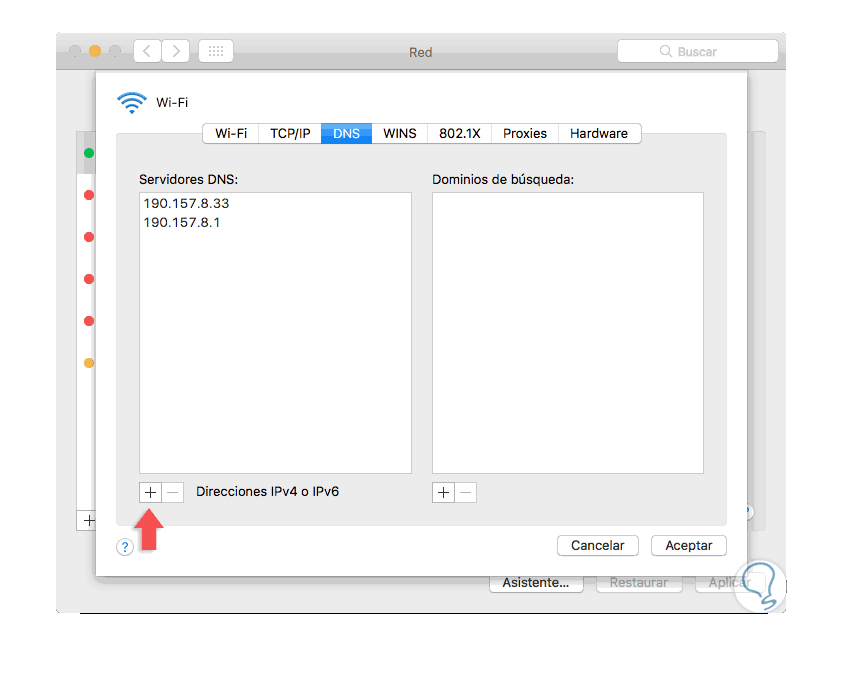This screenshot has height=693, width=842.
Task: Click the Wi-Fi signal icon
Action: point(132,103)
